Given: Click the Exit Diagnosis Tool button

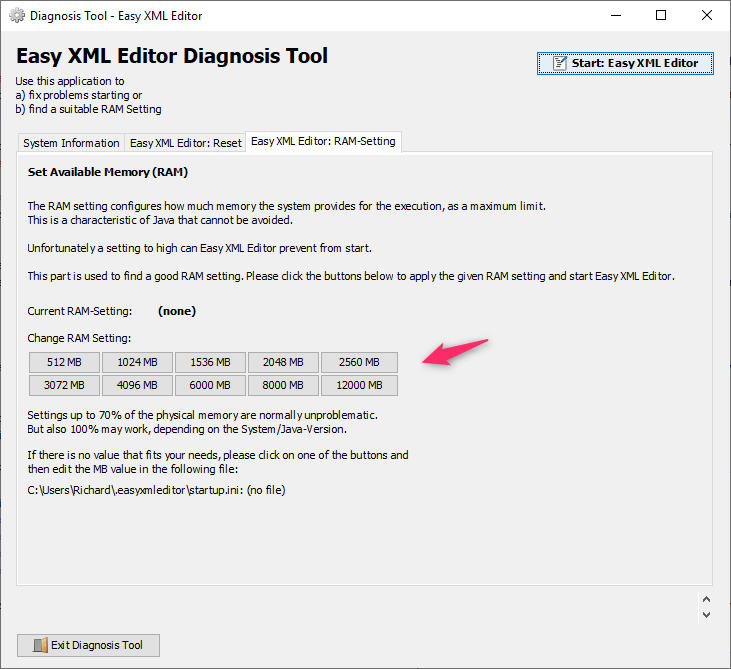Looking at the screenshot, I should click(88, 645).
